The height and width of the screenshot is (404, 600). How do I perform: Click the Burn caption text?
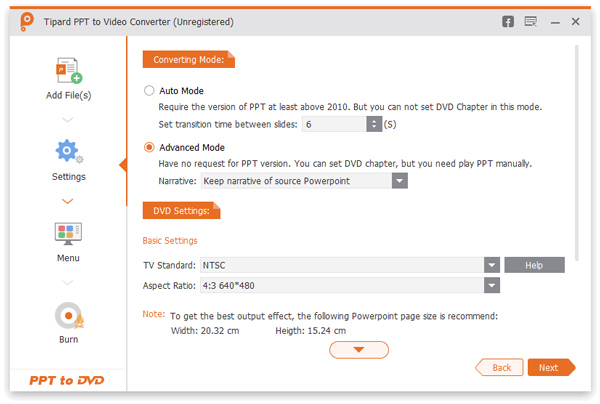tap(68, 339)
